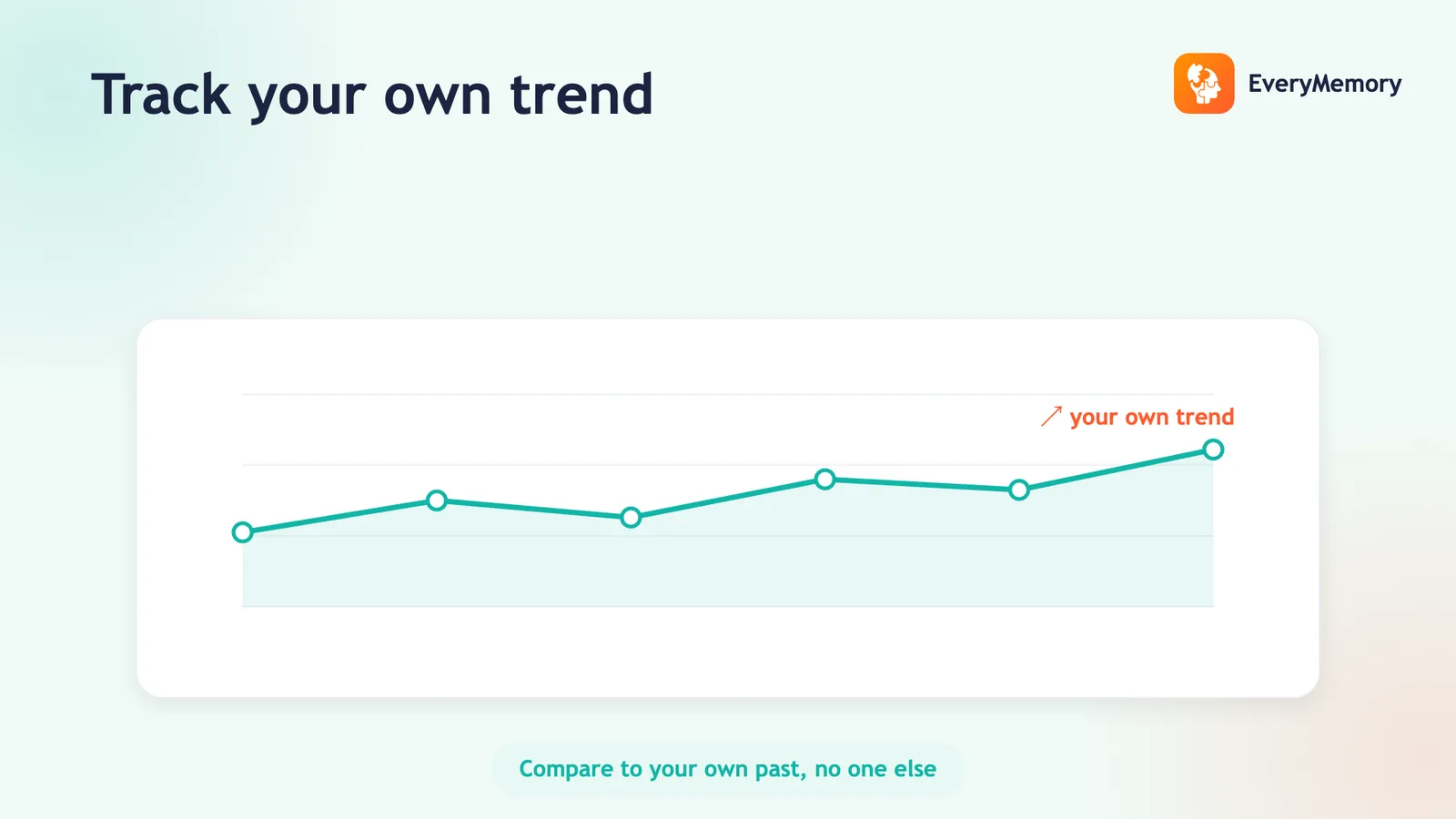The image size is (1456, 819).
Task: Click the shaded teal area under the line
Action: [x=728, y=564]
